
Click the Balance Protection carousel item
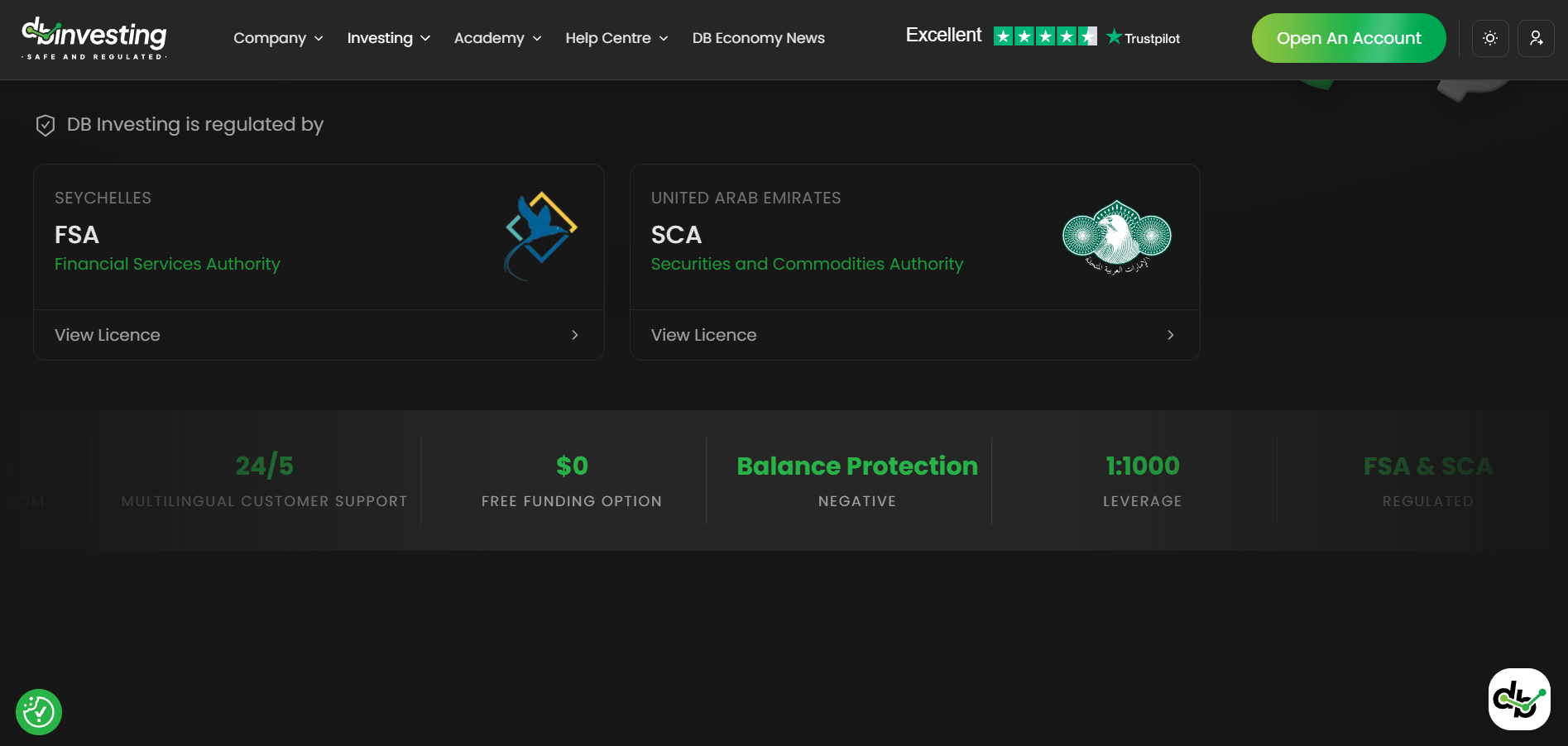(x=856, y=480)
